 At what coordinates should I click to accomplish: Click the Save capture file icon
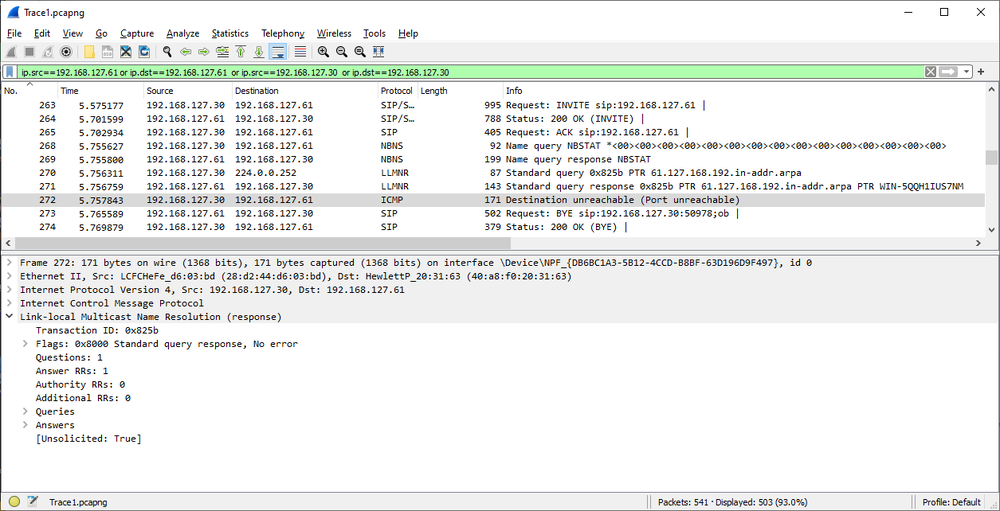[x=108, y=52]
